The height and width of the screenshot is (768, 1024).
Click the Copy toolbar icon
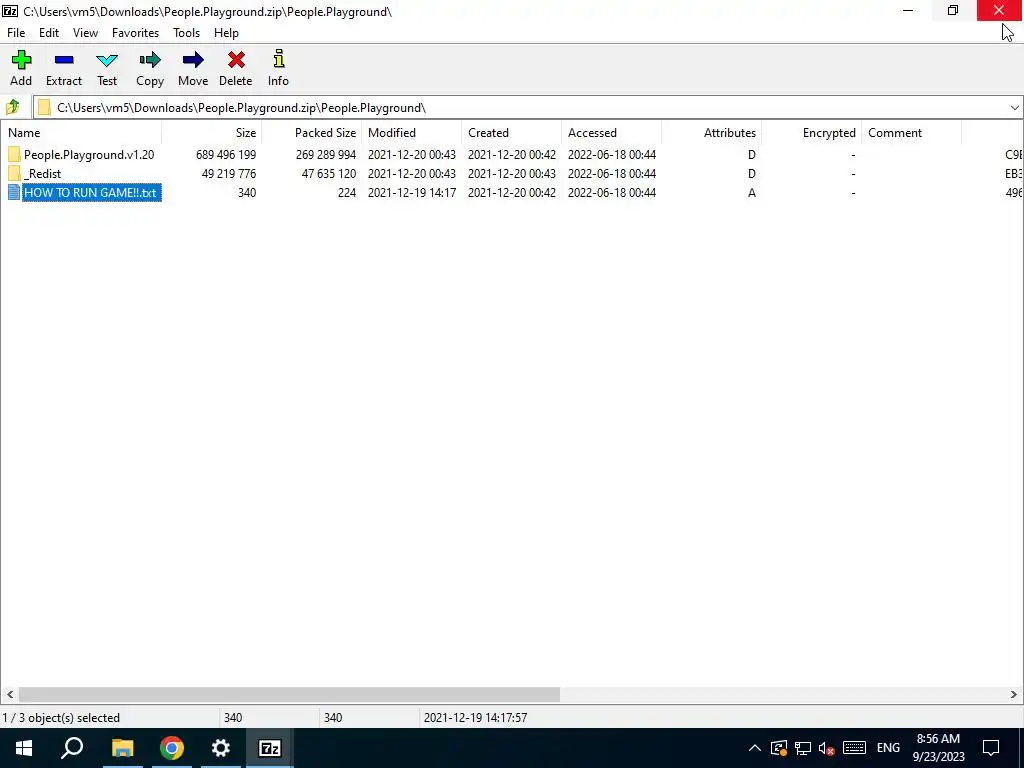tap(150, 60)
